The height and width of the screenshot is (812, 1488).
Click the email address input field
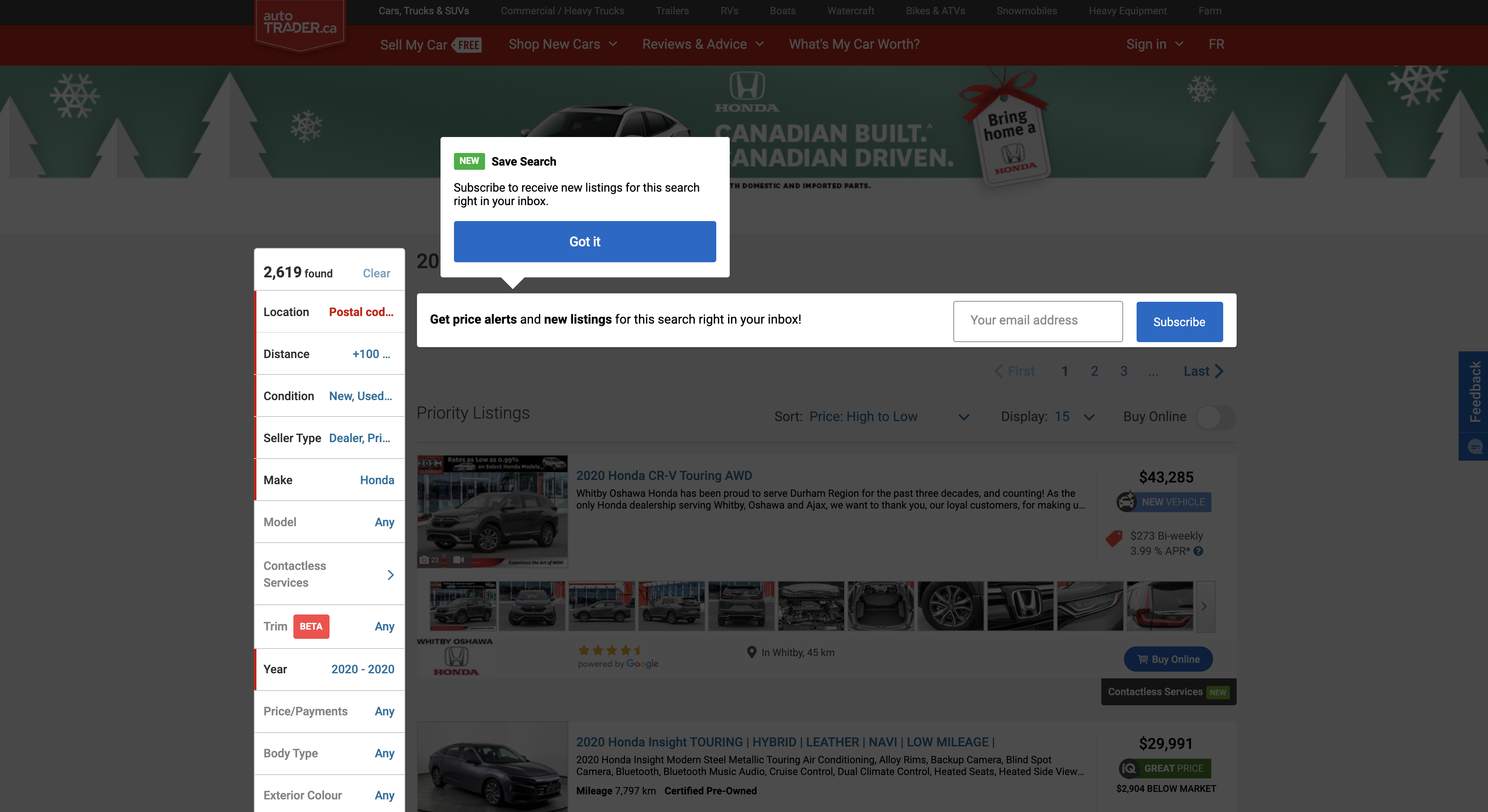coord(1037,321)
